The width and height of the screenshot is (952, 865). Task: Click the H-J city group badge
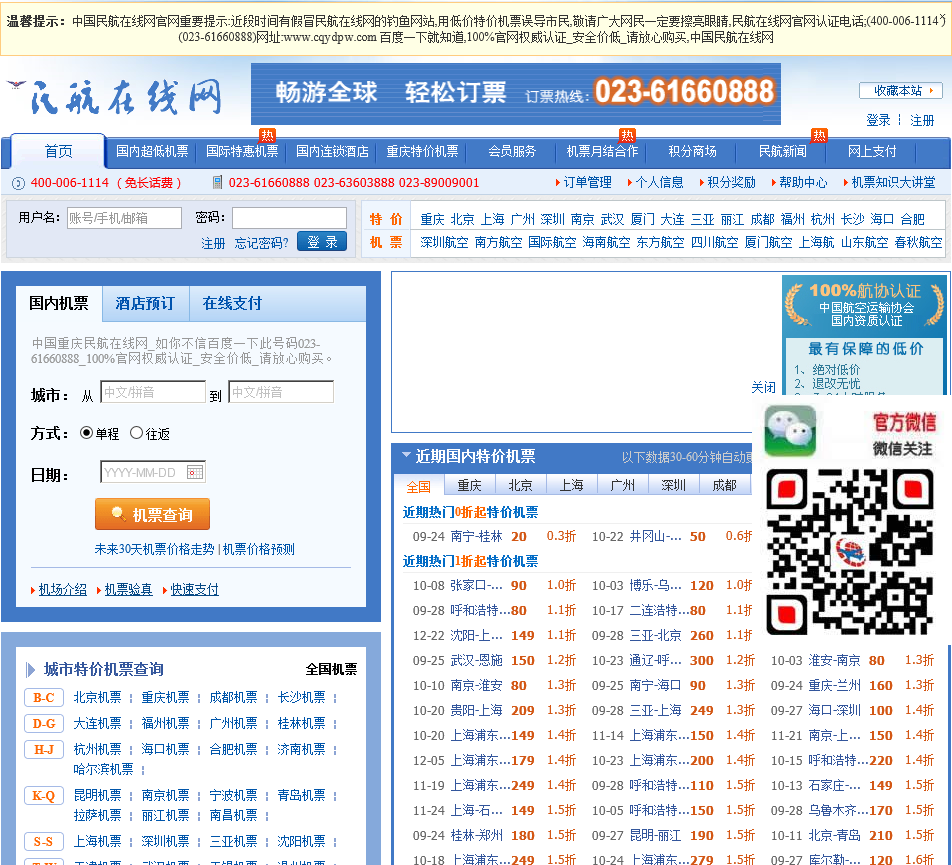pos(43,750)
